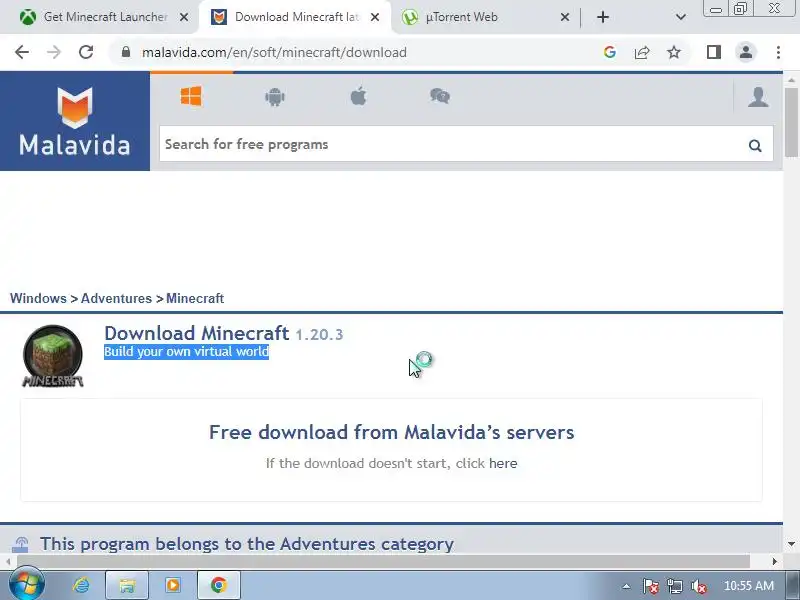Toggle the browser side panel
The width and height of the screenshot is (800, 600).
click(714, 52)
